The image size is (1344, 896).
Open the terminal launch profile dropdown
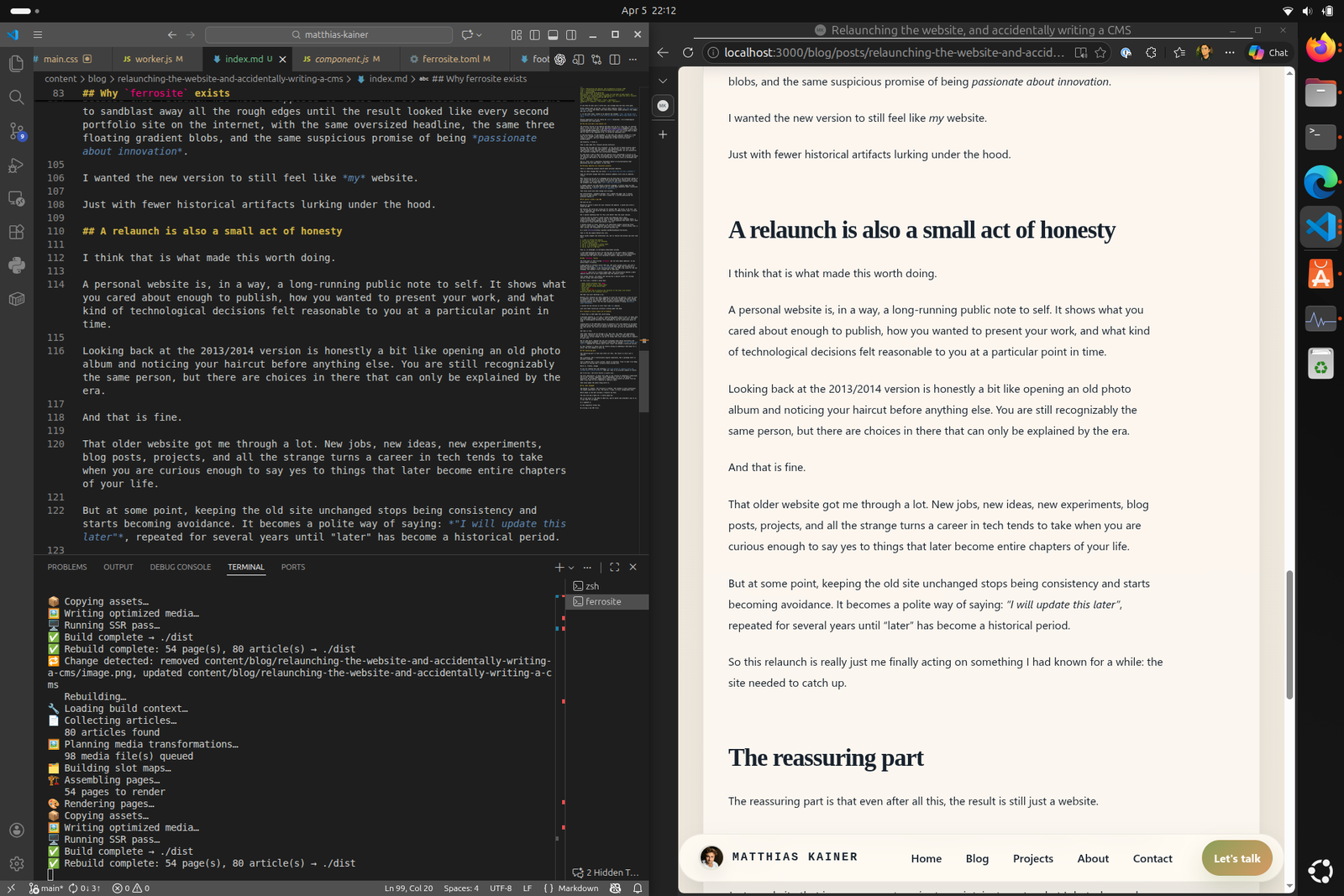pos(571,567)
